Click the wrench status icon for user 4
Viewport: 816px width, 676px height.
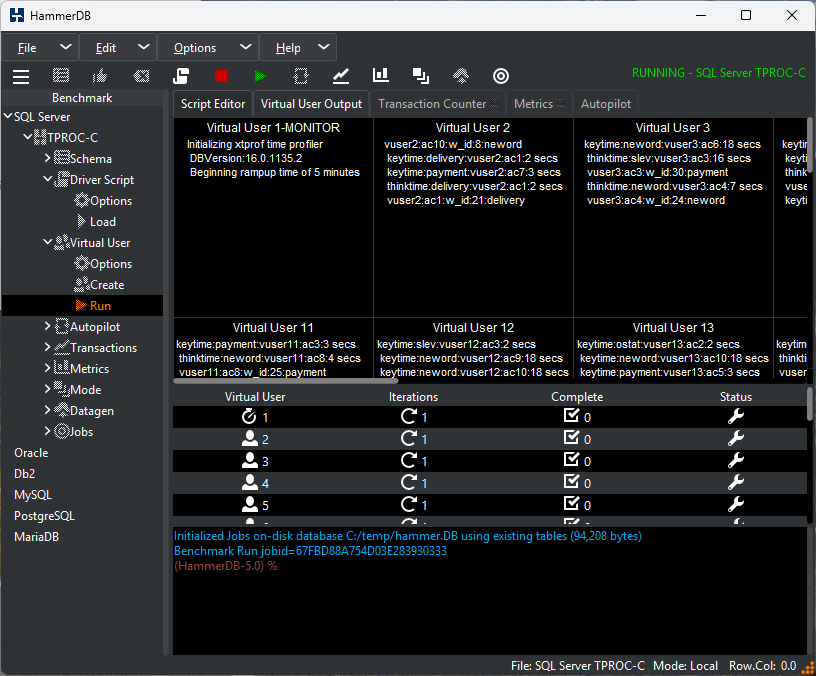736,483
